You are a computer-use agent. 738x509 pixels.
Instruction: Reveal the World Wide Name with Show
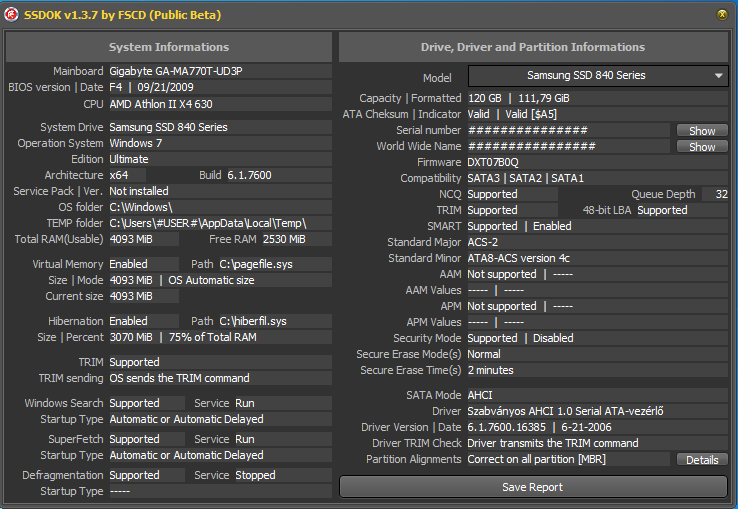click(x=702, y=147)
